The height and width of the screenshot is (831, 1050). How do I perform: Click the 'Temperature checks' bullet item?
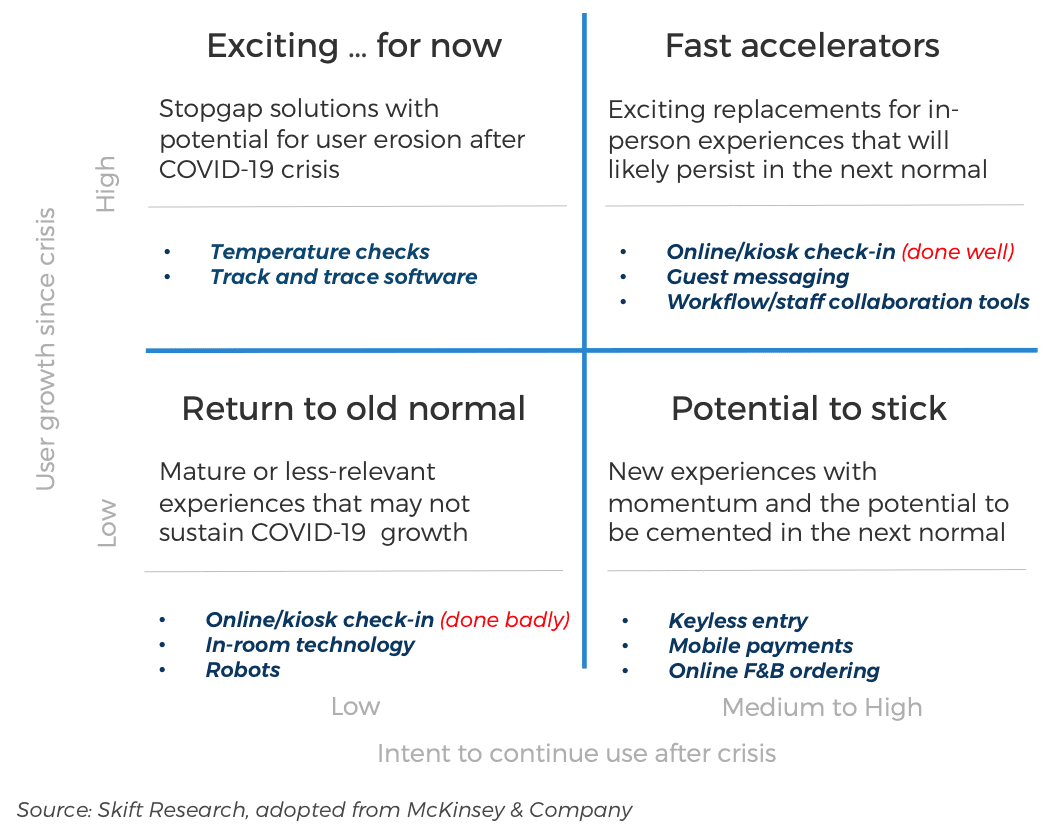pyautogui.click(x=319, y=252)
